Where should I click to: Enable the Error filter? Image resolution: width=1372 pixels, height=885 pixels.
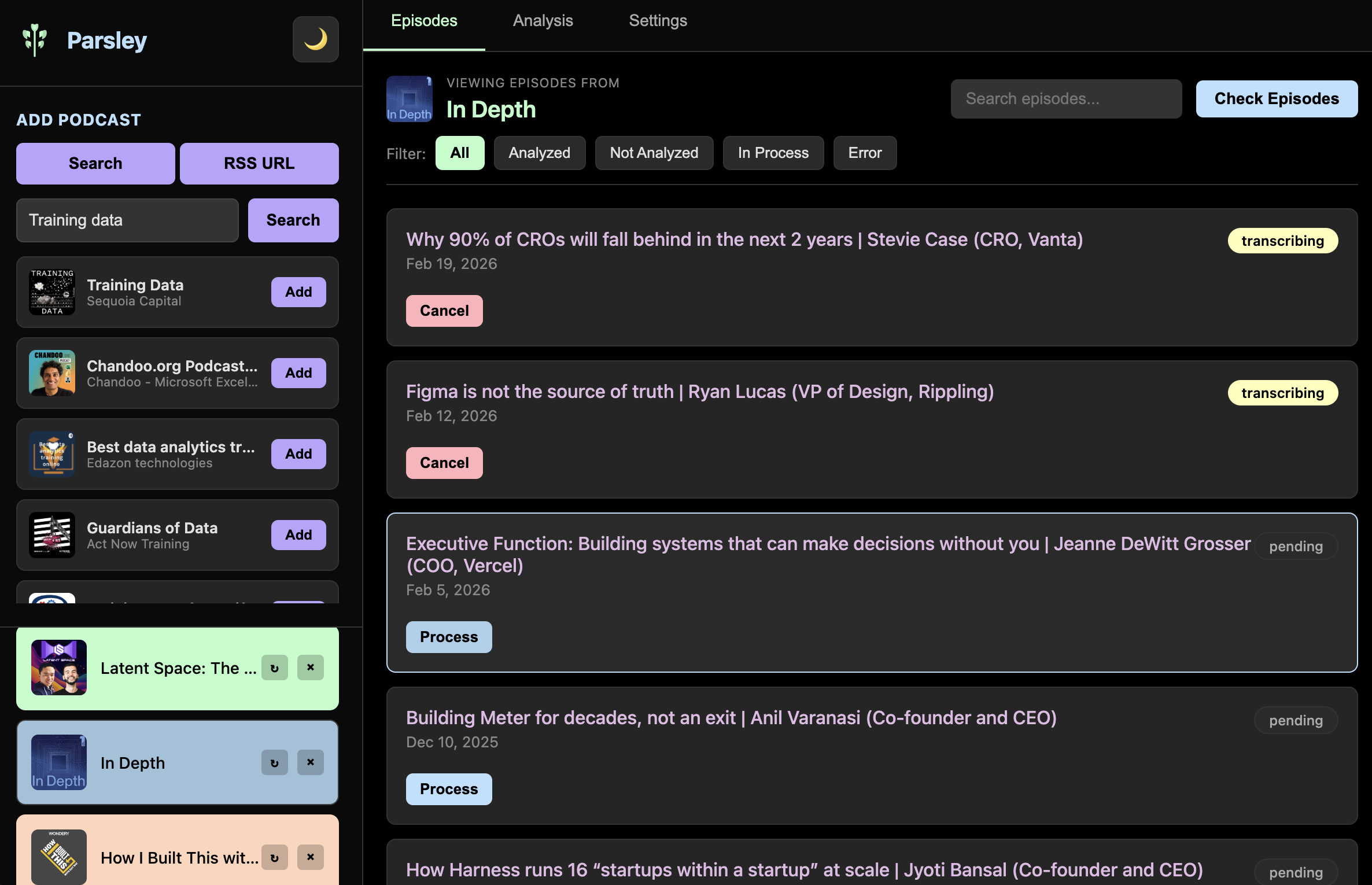coord(865,153)
